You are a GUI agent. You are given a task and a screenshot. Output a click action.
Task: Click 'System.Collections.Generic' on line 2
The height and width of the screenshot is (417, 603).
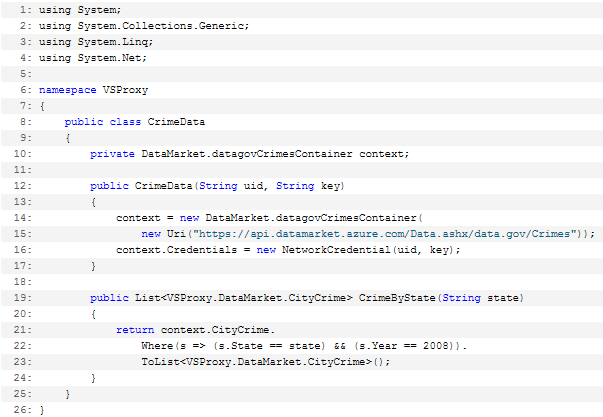click(x=161, y=26)
